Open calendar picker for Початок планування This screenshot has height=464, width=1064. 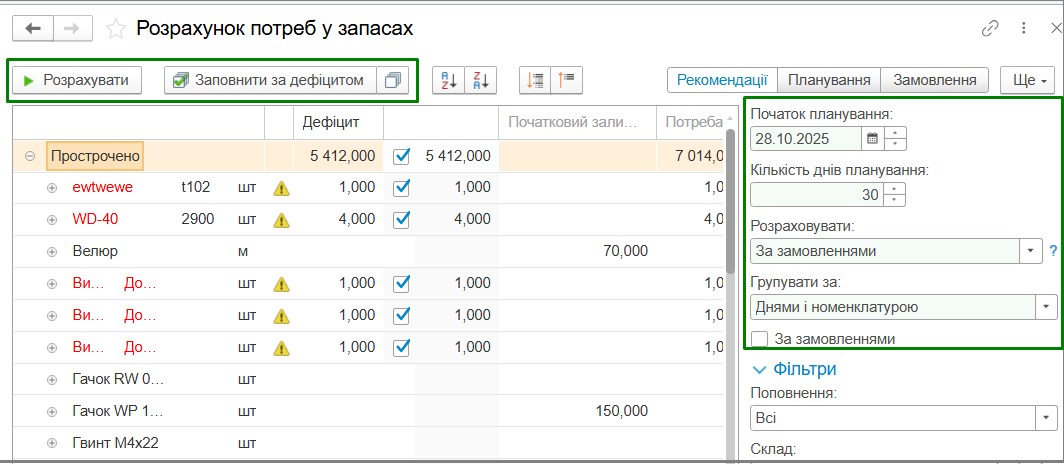point(873,138)
